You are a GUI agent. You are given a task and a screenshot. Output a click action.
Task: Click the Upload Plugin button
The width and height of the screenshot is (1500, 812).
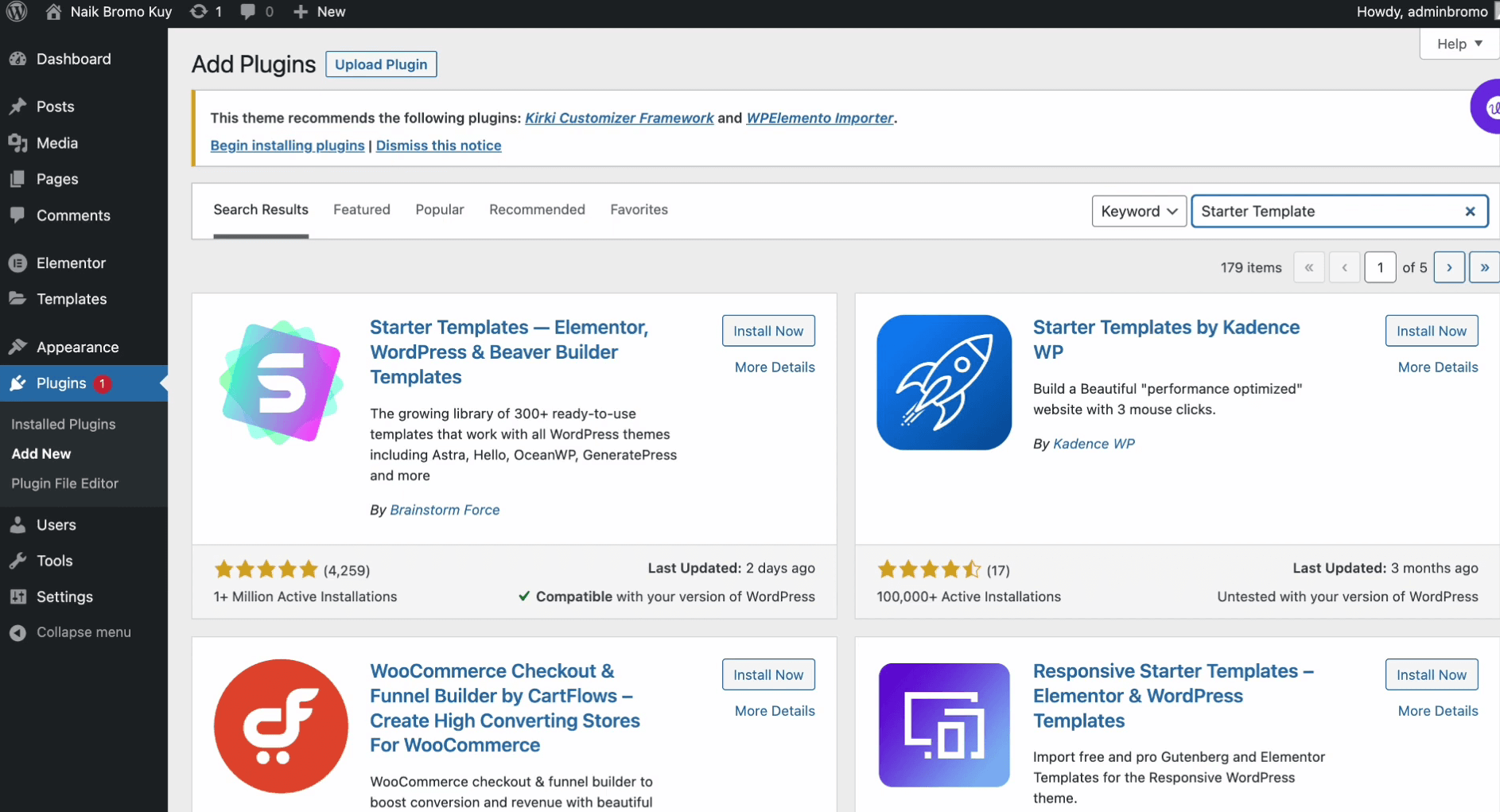381,64
